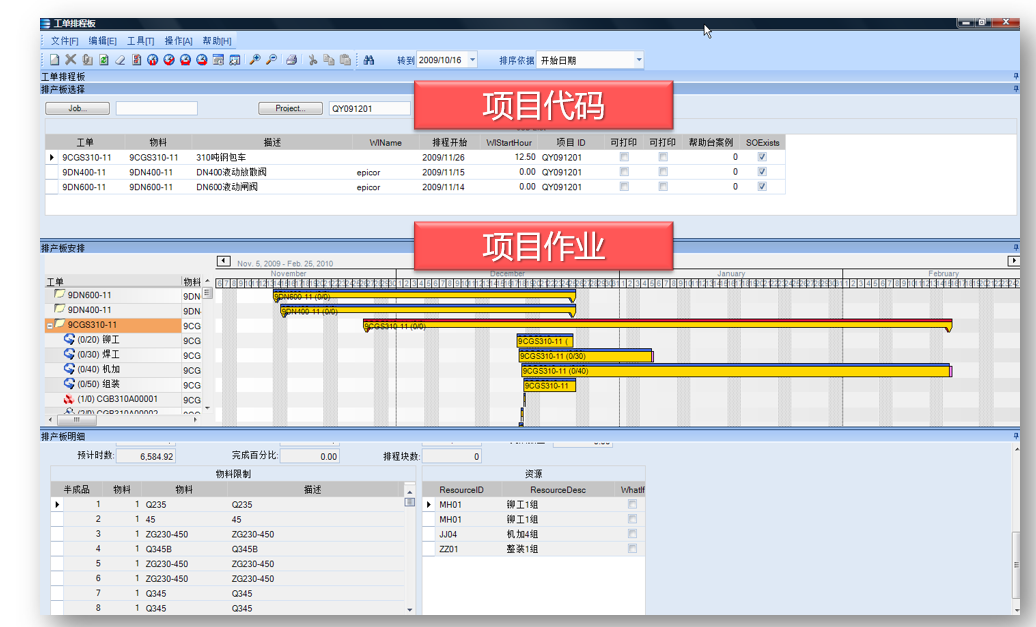The width and height of the screenshot is (1036, 627).
Task: Click the horizontal scrollbar thumb under job tree
Action: pos(76,420)
